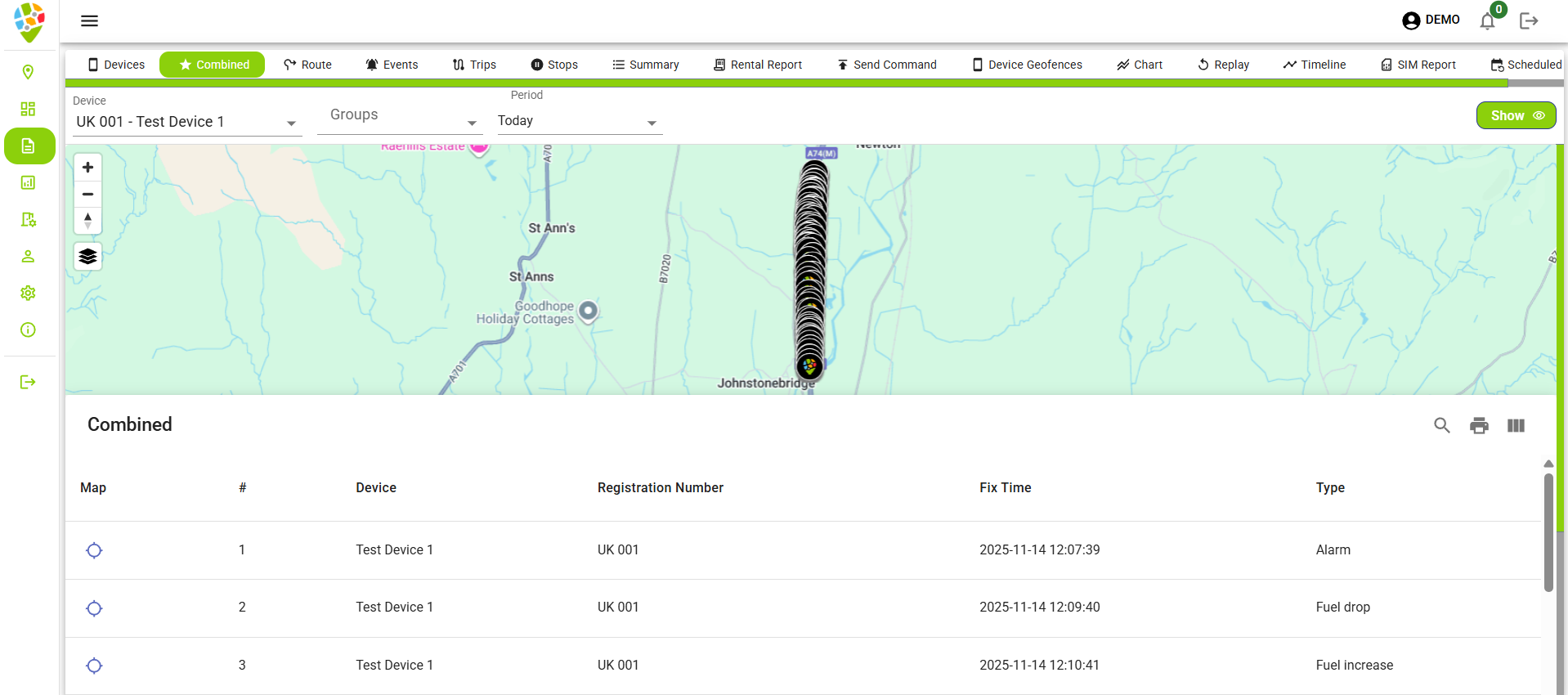
Task: Open the DEMO user account
Action: 1431,20
